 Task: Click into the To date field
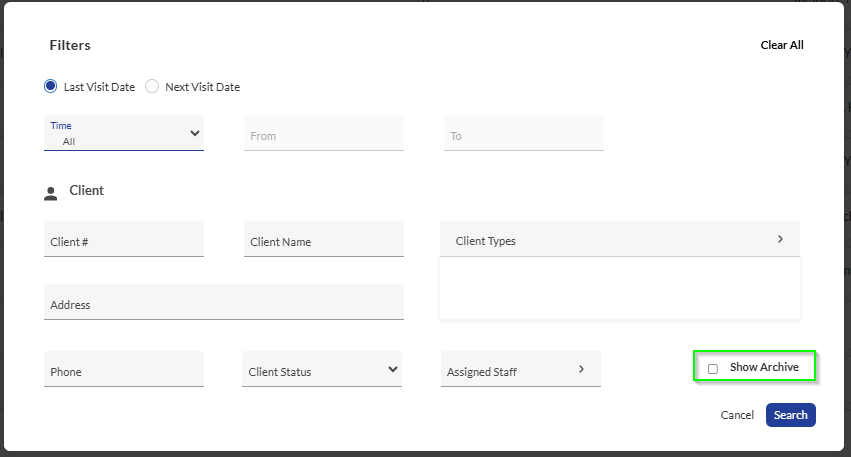[x=523, y=135]
